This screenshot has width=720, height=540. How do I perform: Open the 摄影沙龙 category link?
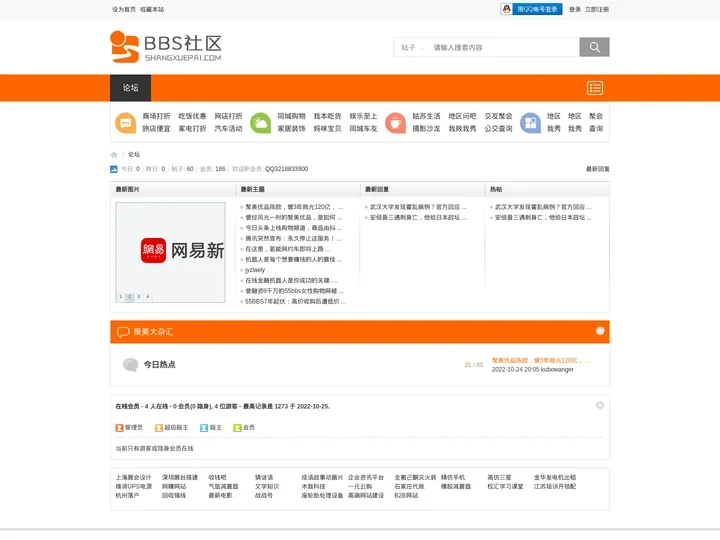pyautogui.click(x=426, y=129)
